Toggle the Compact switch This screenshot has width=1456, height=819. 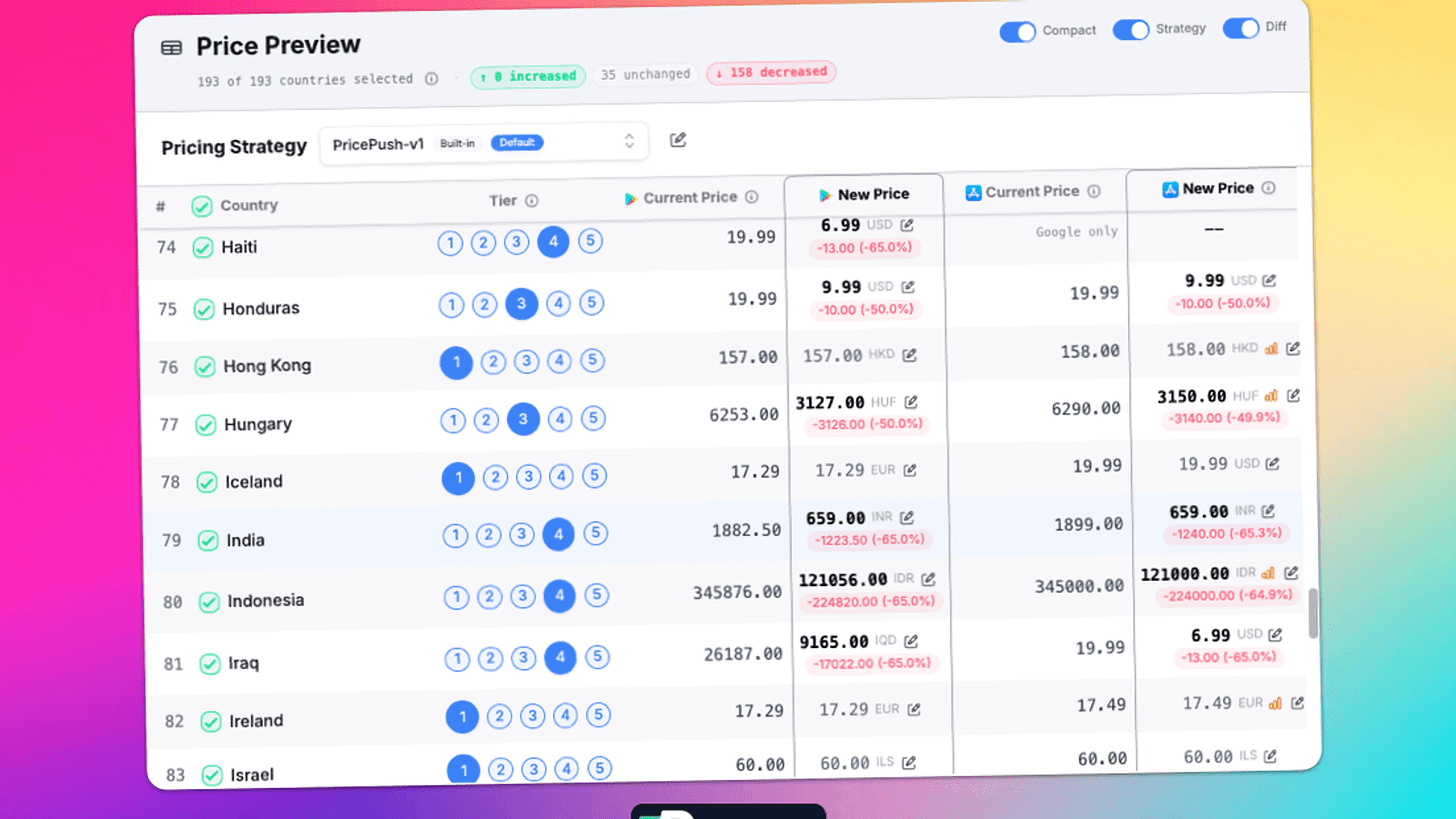tap(1018, 32)
